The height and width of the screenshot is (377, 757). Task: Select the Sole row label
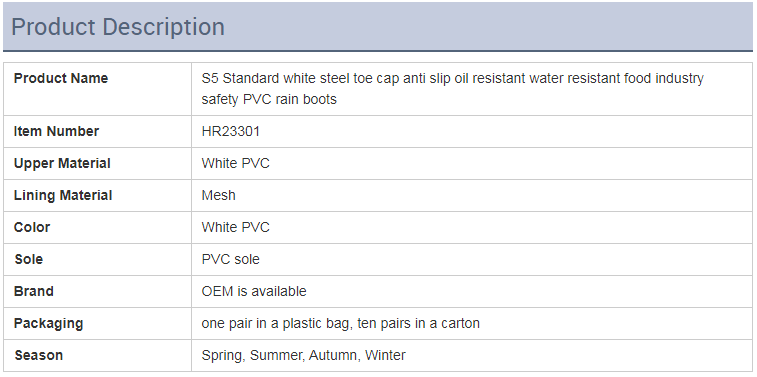click(x=28, y=259)
